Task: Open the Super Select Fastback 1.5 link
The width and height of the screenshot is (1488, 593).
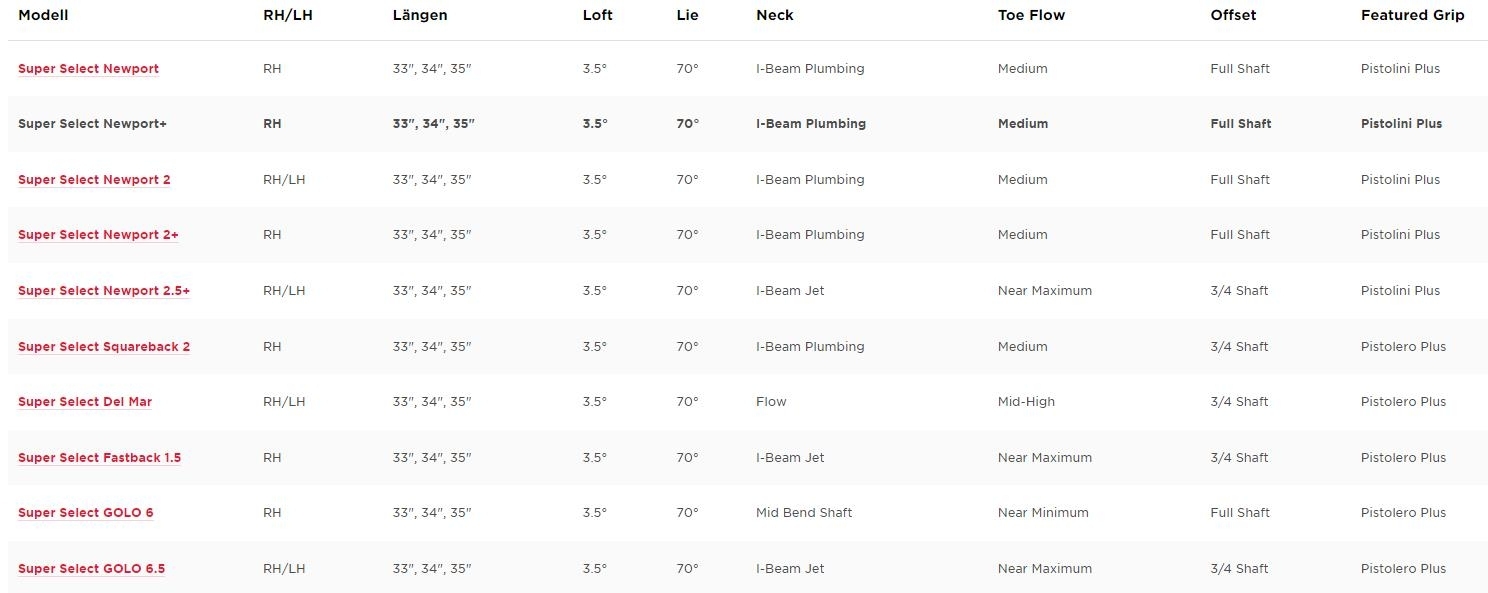Action: click(x=99, y=458)
